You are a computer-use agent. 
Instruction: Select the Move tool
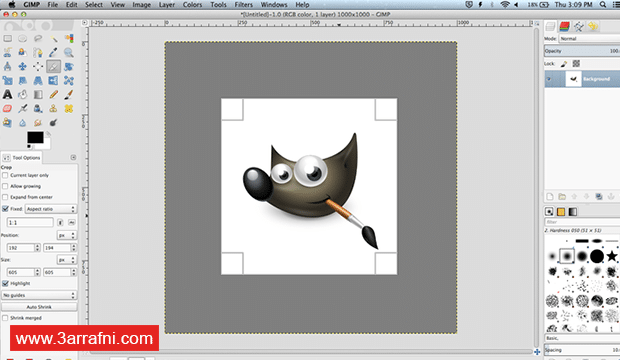pyautogui.click(x=23, y=66)
